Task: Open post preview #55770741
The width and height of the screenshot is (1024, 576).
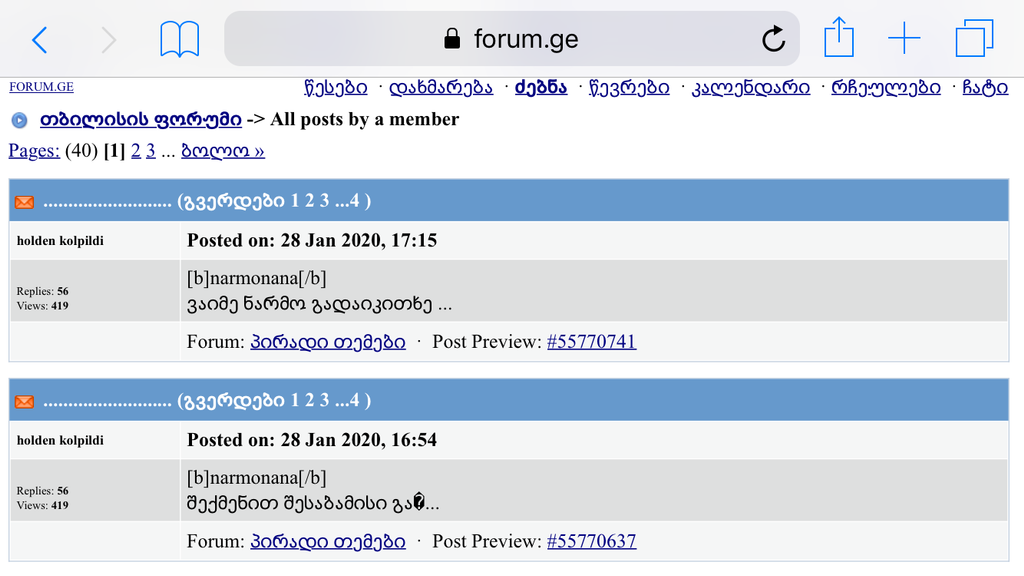Action: pyautogui.click(x=591, y=342)
